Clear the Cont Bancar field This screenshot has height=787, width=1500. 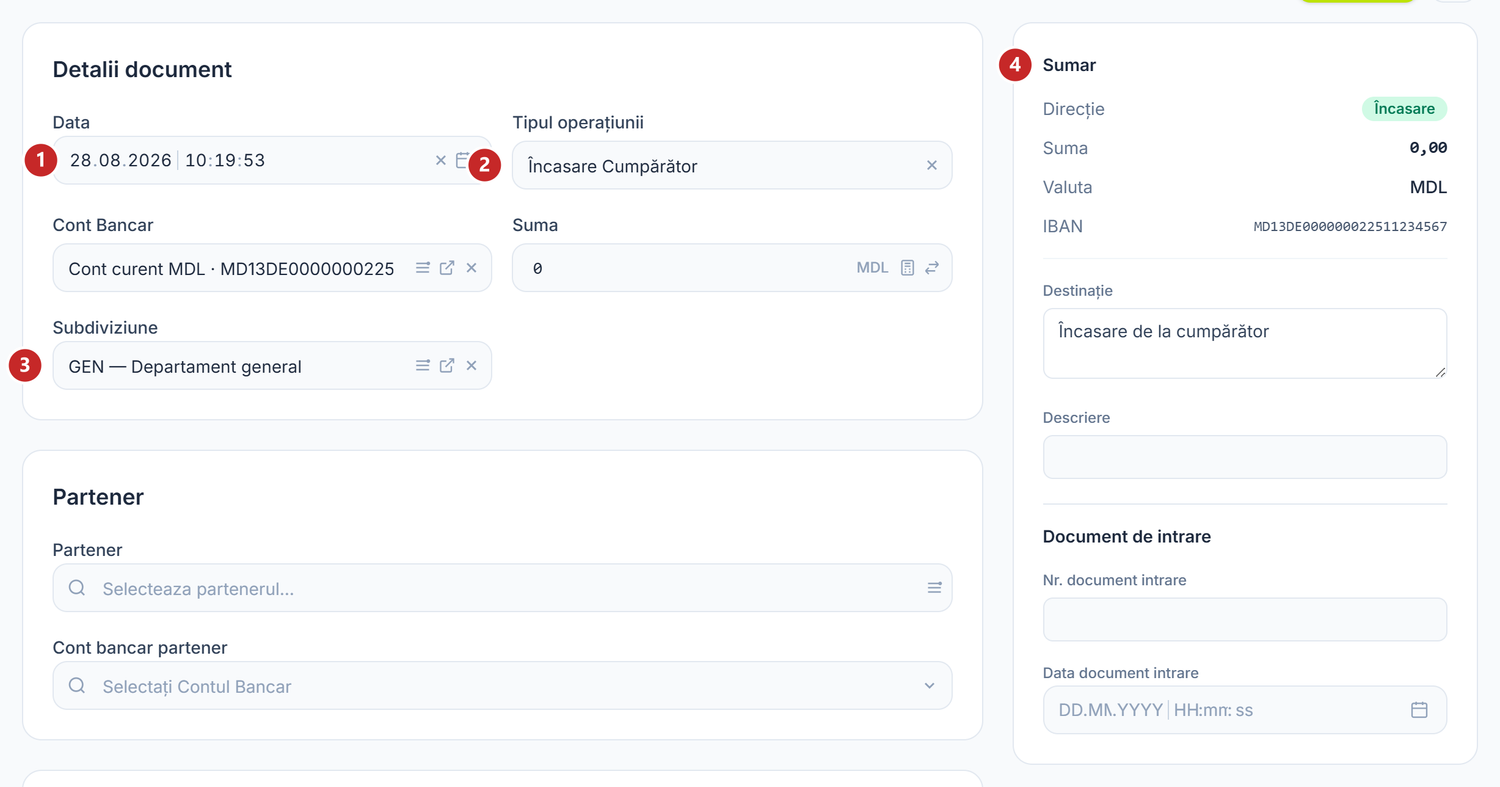471,268
